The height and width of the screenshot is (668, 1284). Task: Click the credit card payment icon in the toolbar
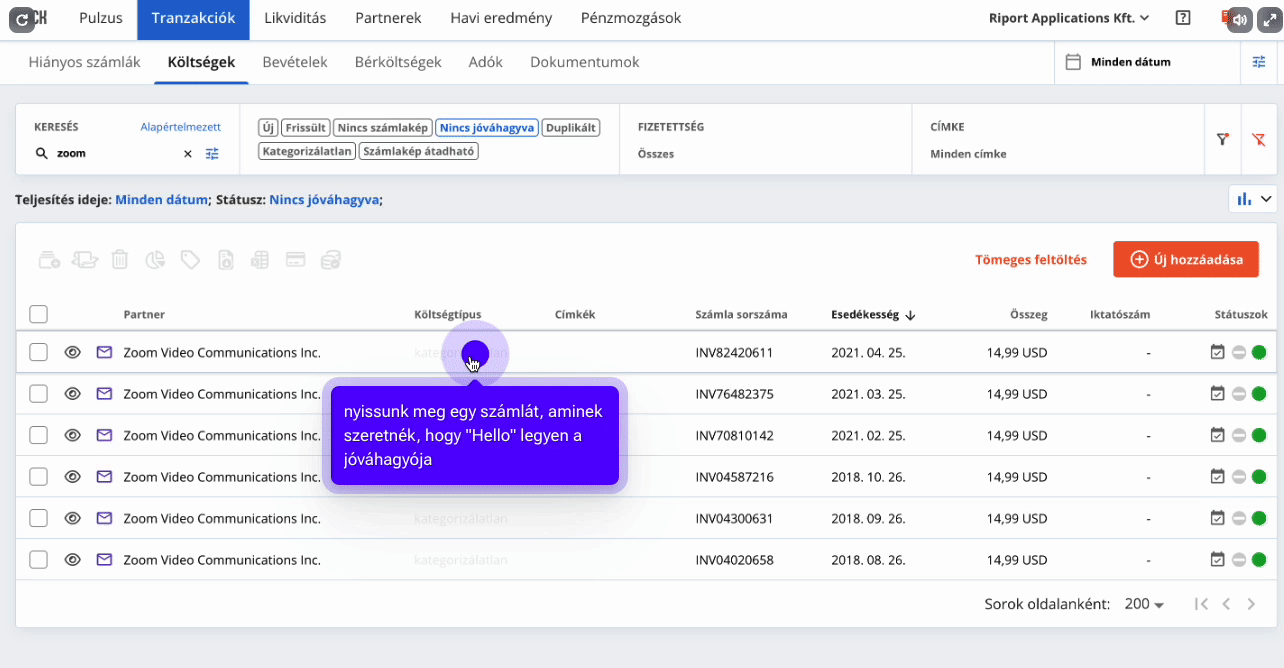coord(295,260)
